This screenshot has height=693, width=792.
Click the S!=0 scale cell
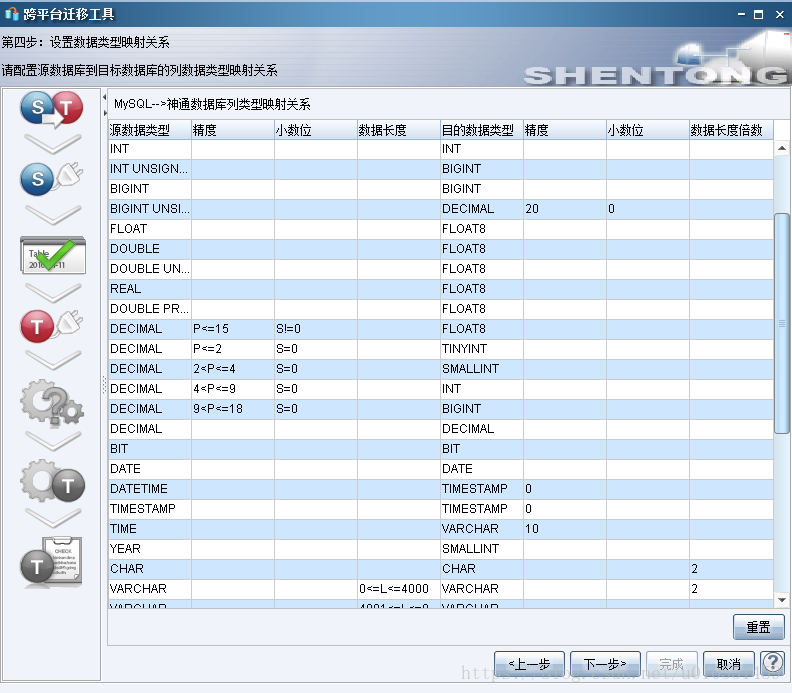click(316, 329)
